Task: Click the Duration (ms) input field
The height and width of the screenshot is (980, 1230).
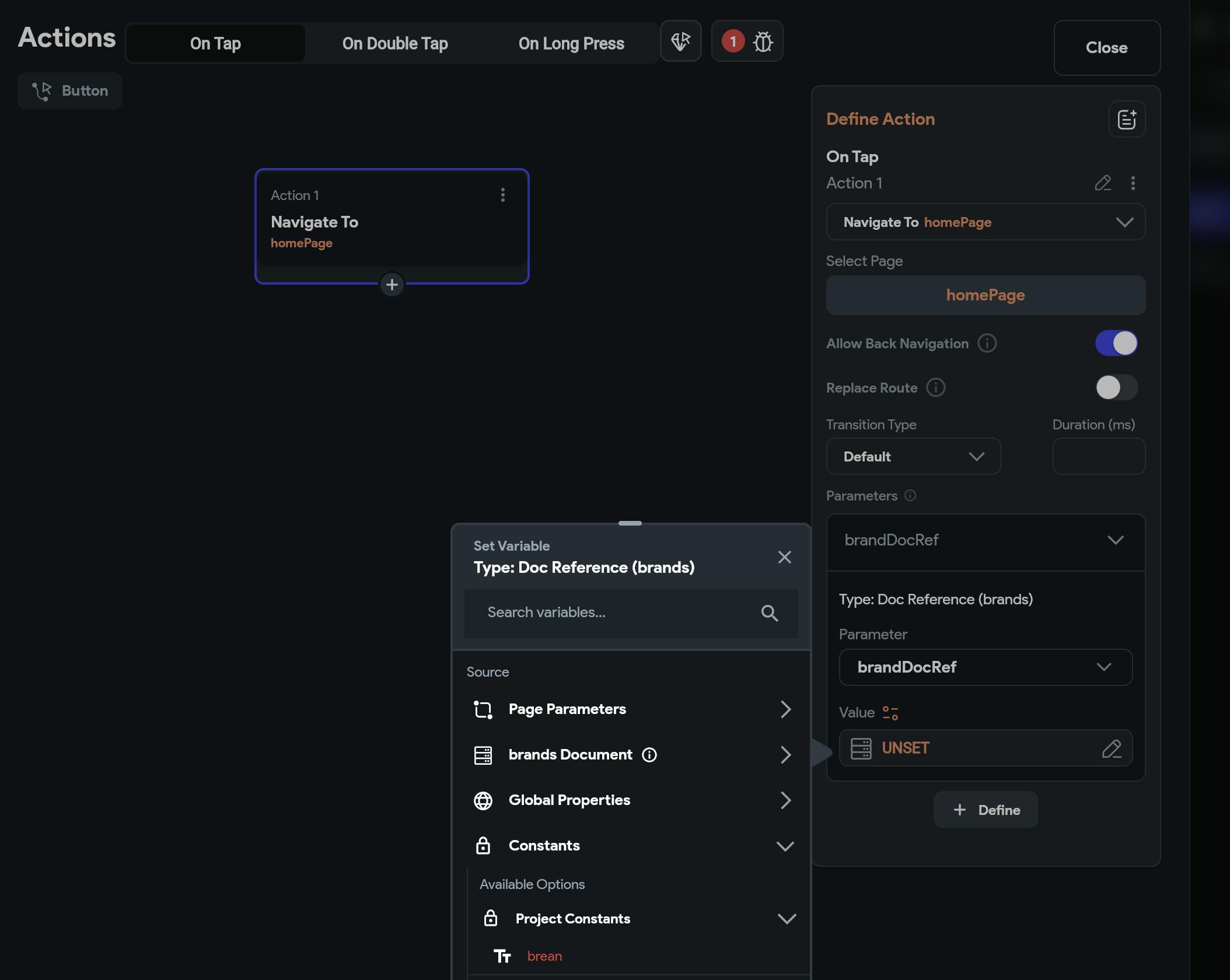Action: coord(1098,456)
